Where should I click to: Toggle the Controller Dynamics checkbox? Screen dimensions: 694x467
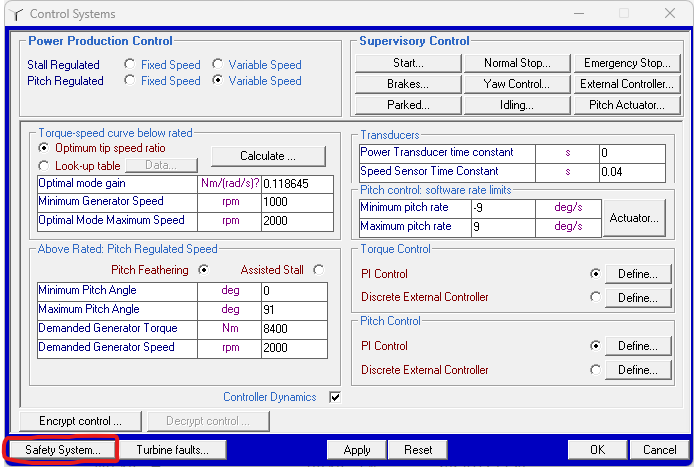[x=335, y=397]
